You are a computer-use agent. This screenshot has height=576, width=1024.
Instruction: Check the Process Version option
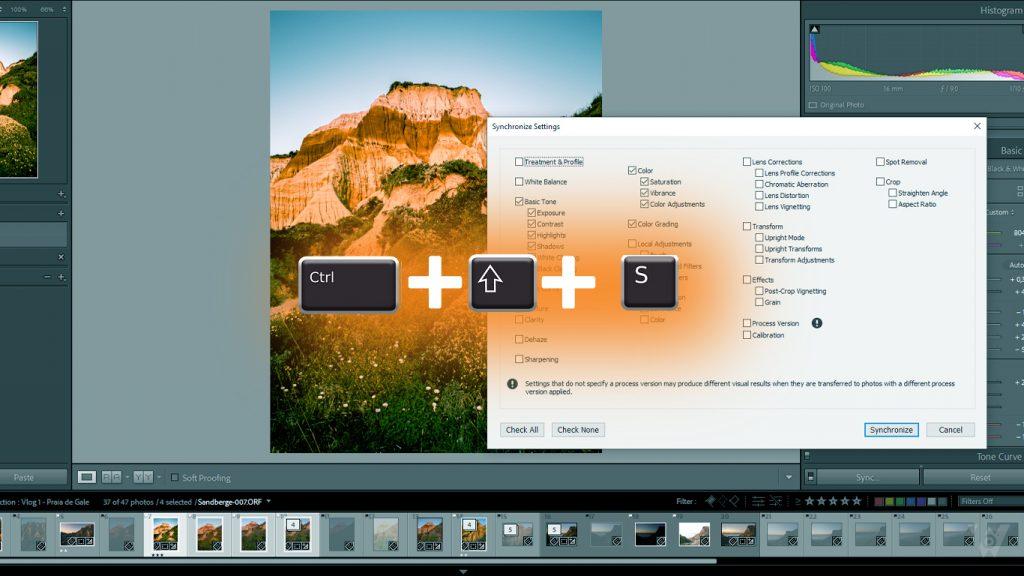pos(746,323)
